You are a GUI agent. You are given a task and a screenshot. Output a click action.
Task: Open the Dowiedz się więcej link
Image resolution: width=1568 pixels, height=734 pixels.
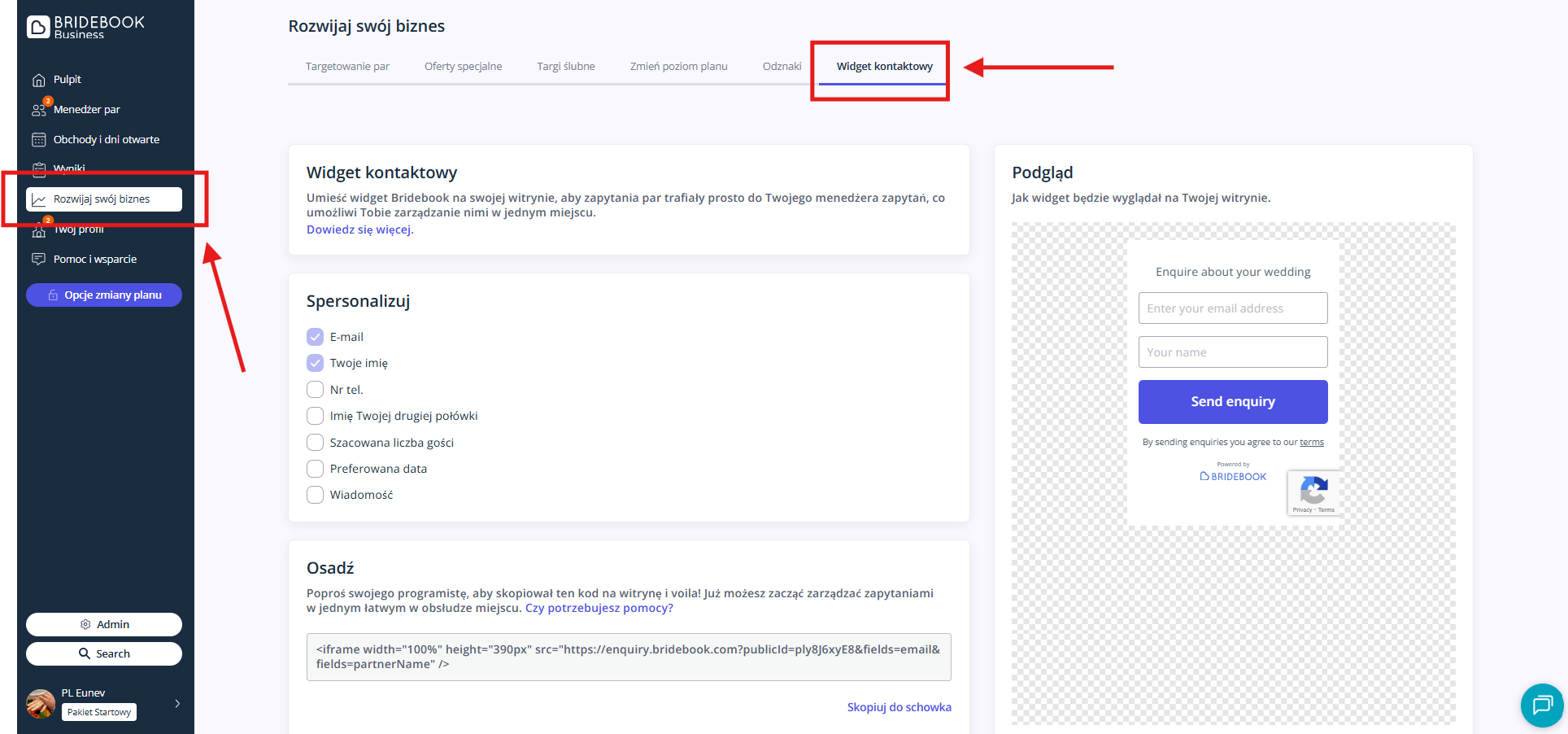359,230
